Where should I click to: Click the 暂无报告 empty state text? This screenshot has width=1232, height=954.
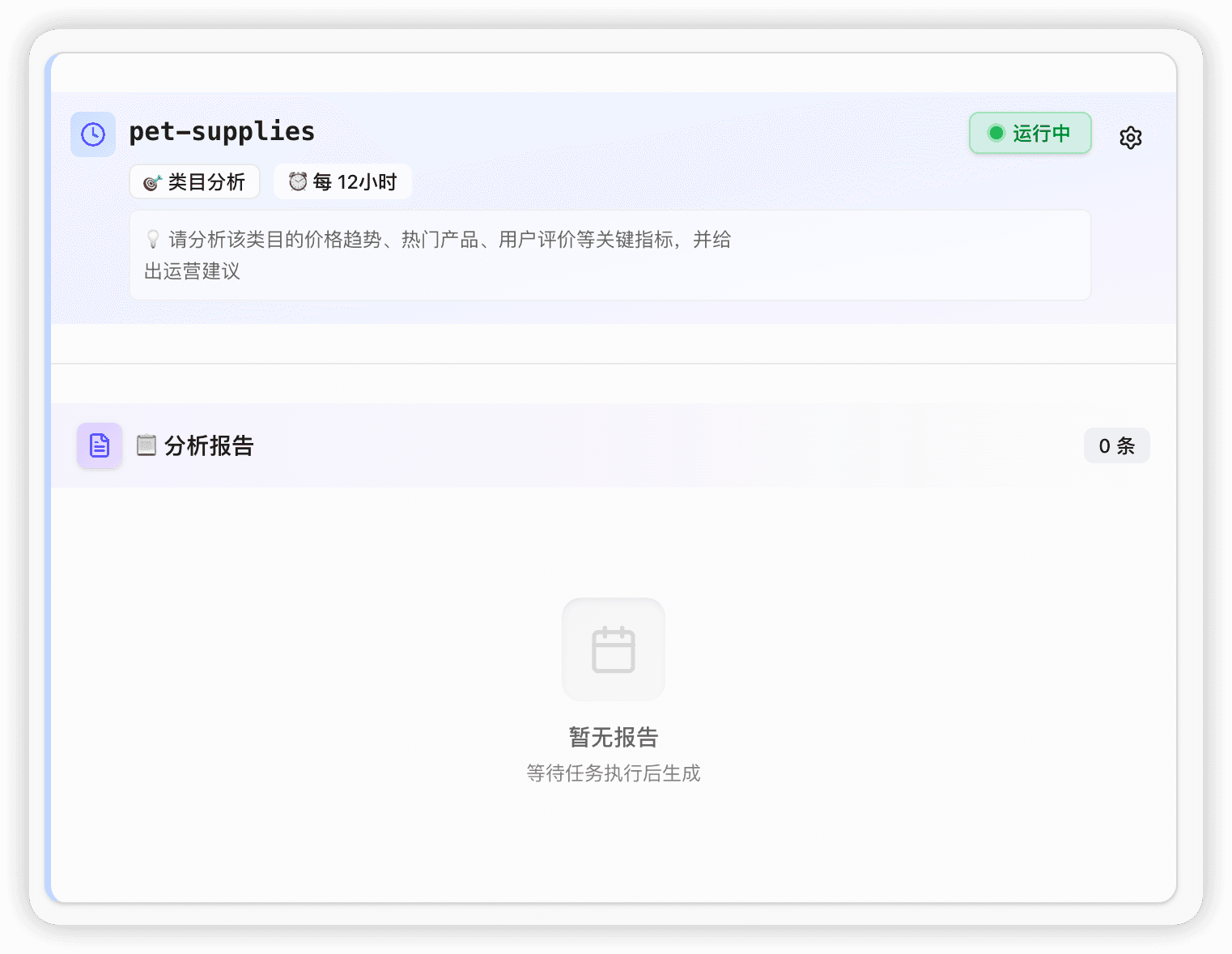click(613, 737)
